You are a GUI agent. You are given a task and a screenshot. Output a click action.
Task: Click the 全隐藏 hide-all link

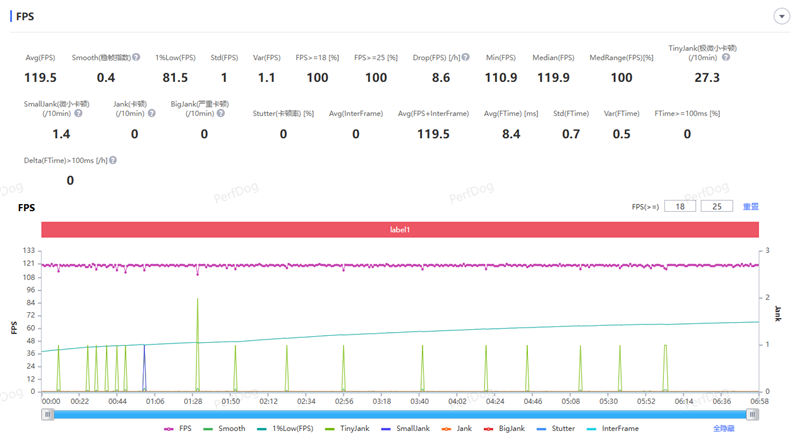[x=723, y=428]
